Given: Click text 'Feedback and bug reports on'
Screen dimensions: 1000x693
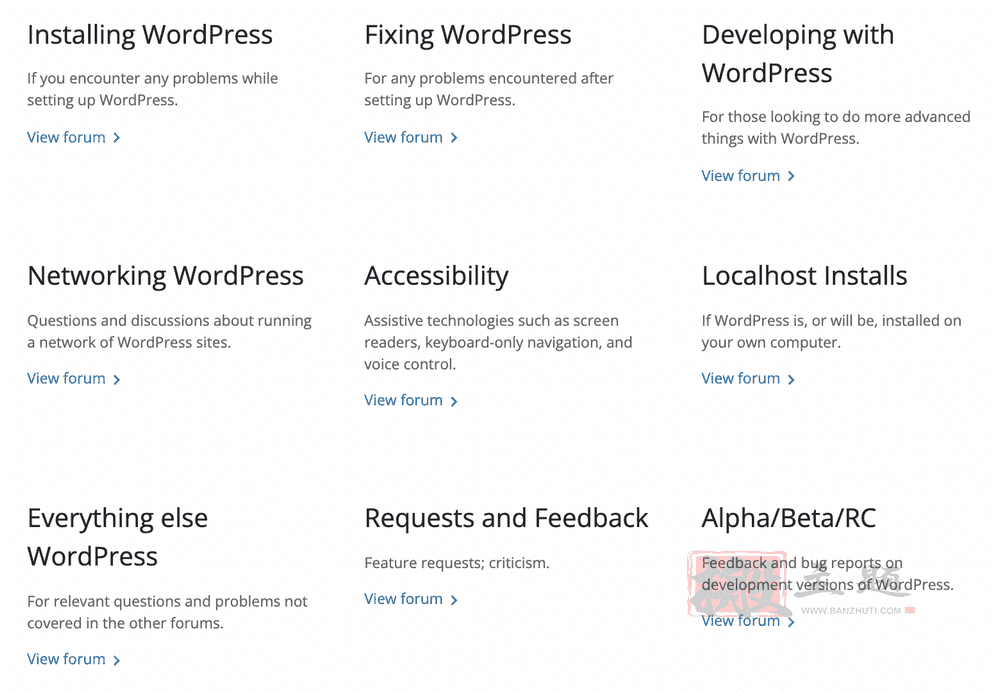Looking at the screenshot, I should 802,563.
